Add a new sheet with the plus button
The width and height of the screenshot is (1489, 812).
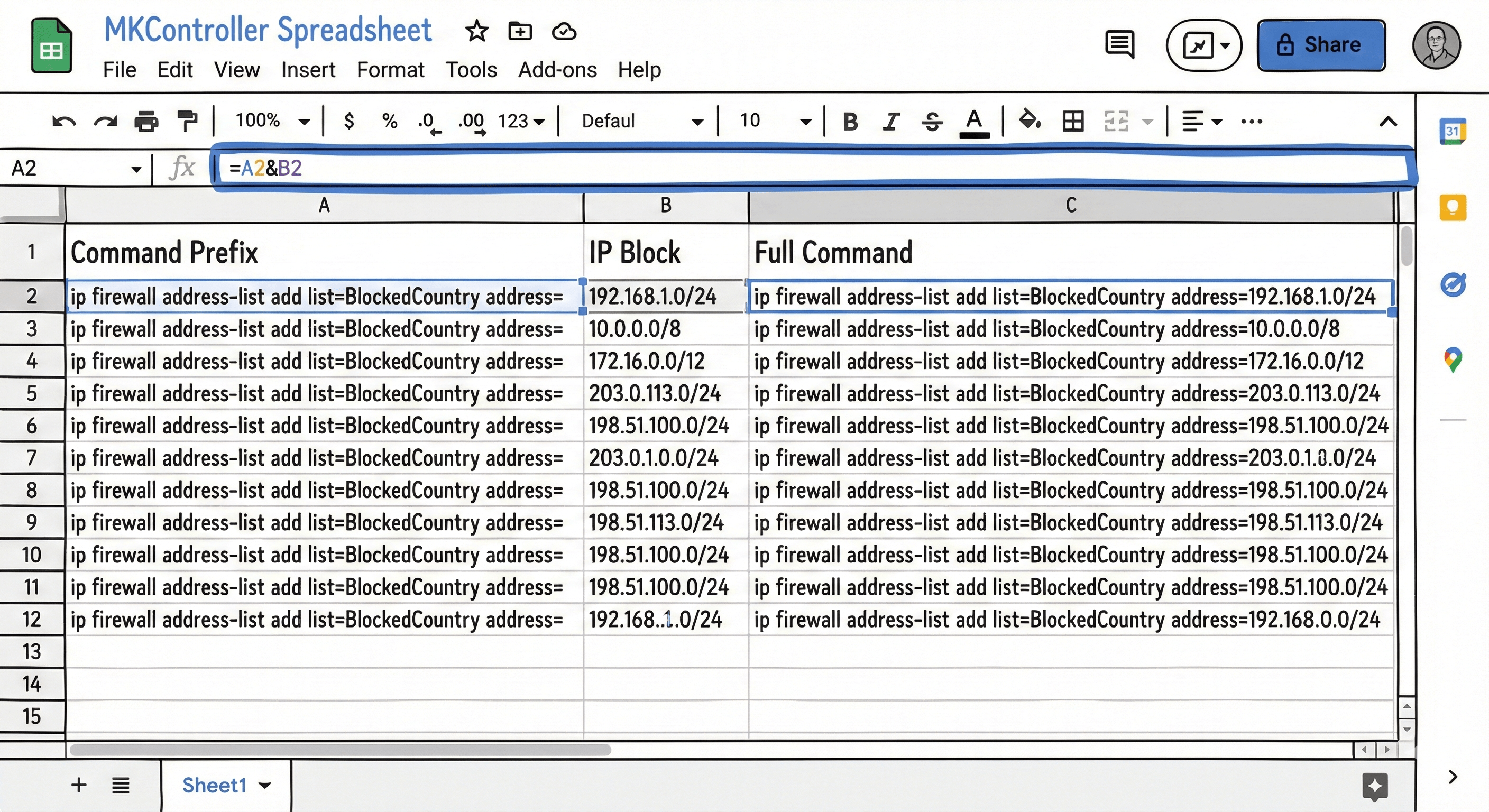(x=79, y=785)
